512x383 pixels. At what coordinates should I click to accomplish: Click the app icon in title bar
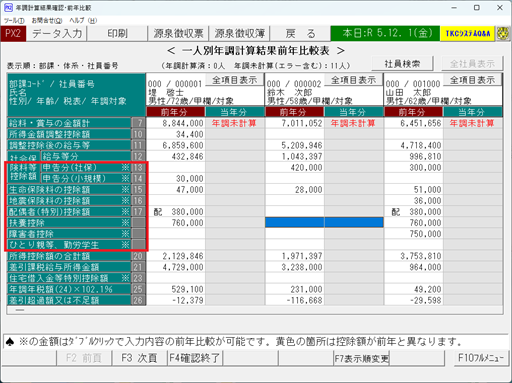(8, 7)
